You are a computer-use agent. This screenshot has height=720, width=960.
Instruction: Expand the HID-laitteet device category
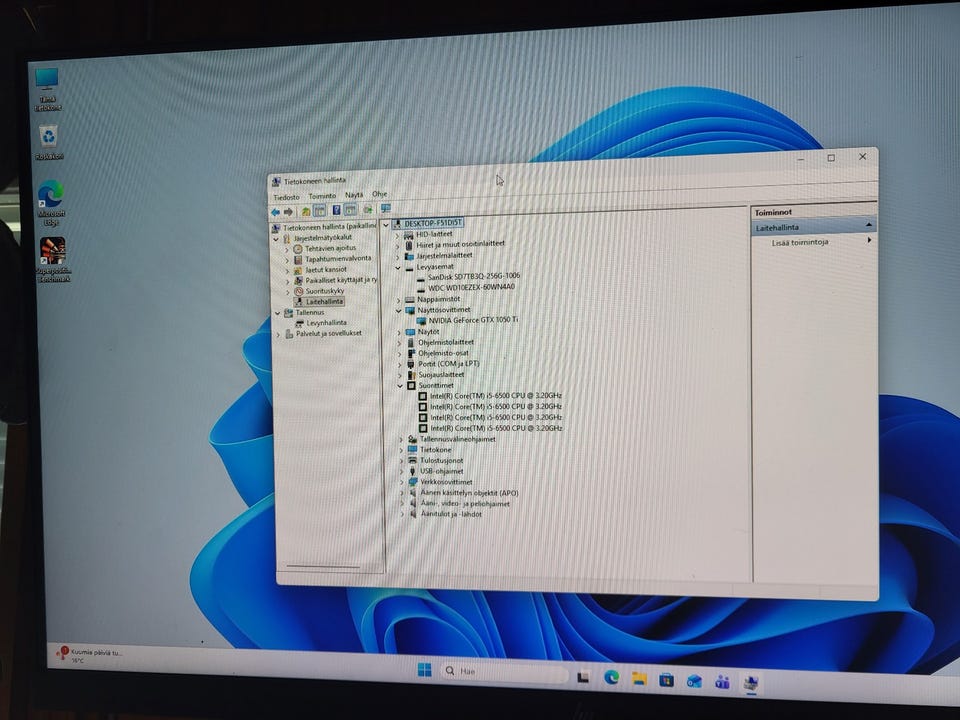pos(397,234)
